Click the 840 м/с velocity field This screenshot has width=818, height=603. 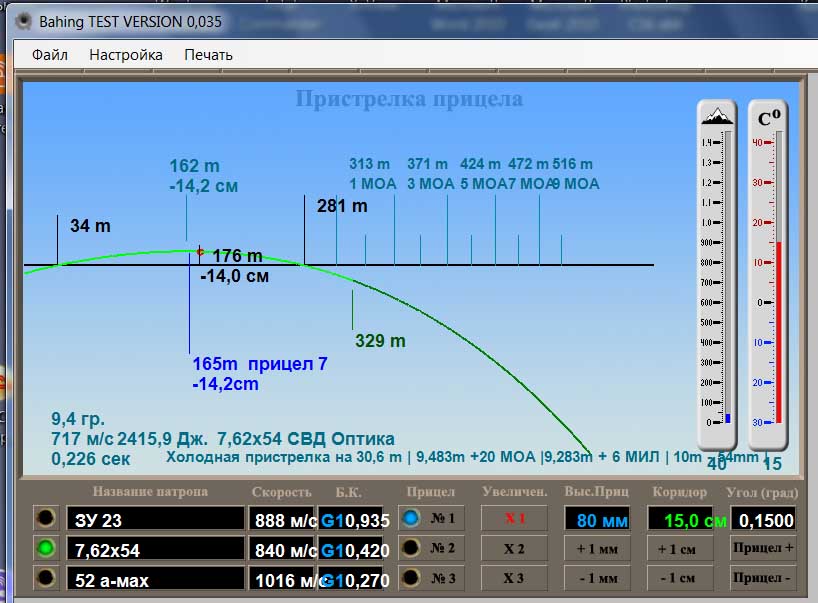click(x=284, y=548)
